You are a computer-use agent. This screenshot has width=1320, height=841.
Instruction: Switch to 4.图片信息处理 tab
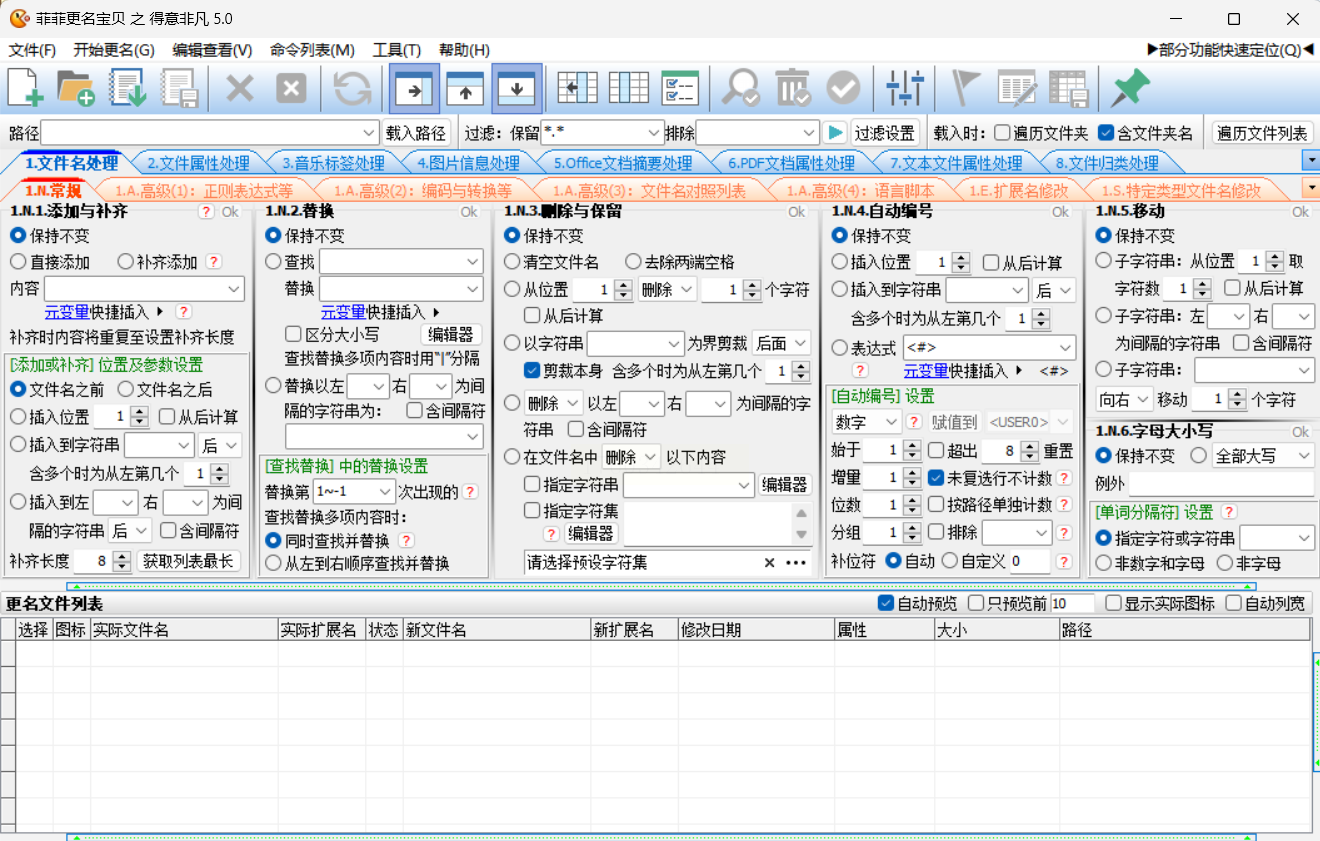(467, 163)
